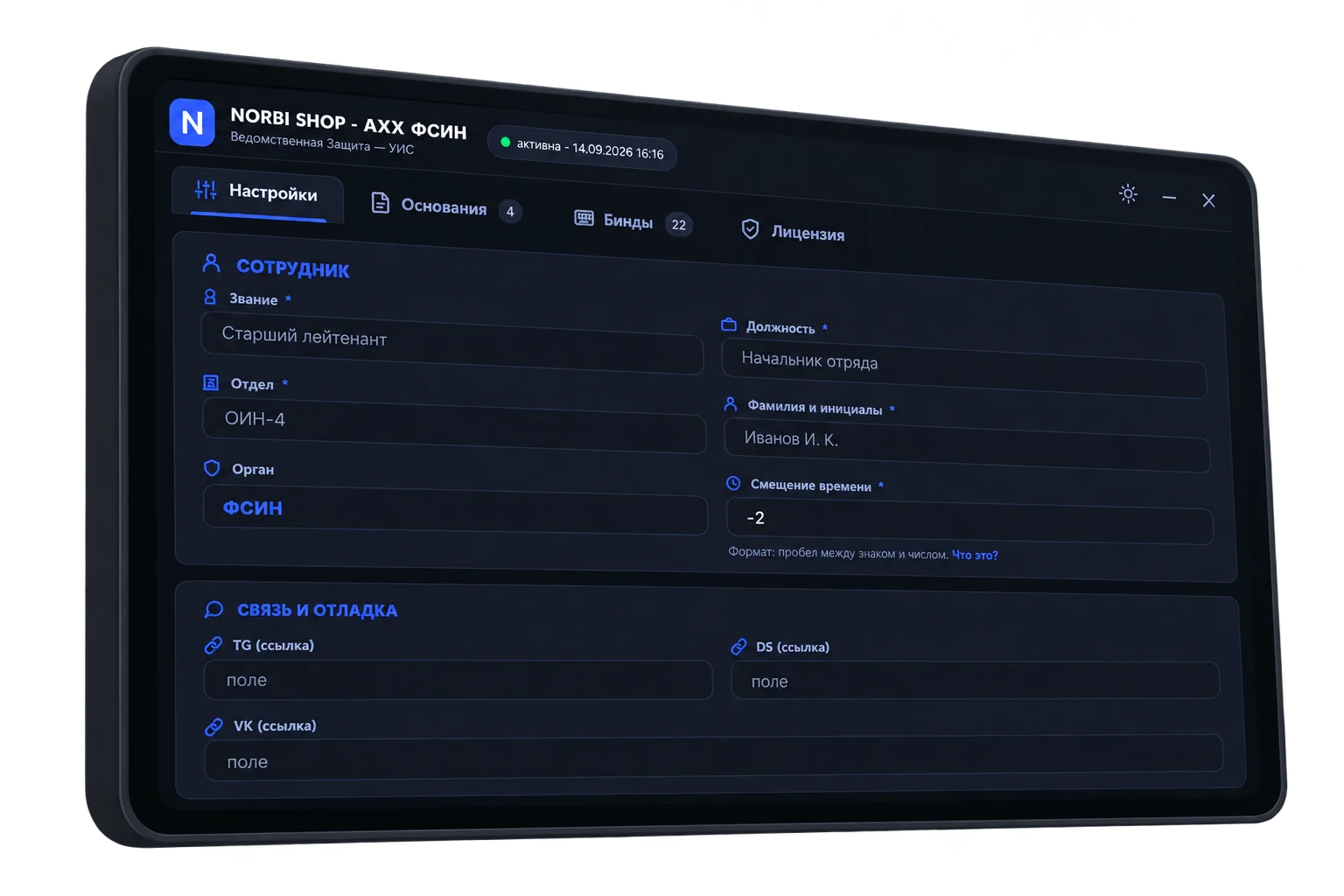
Task: Click the rank icon next to Звание
Action: coord(210,297)
